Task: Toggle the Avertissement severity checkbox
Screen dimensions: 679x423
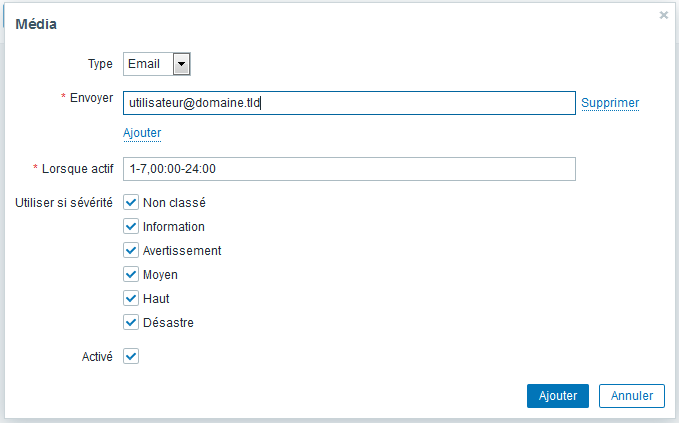Action: pyautogui.click(x=131, y=250)
